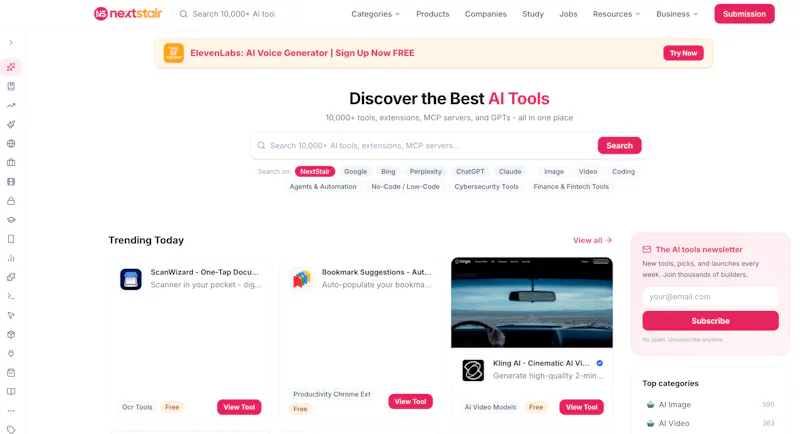Open the price tag sidebar icon
This screenshot has width=800, height=434.
click(x=11, y=429)
